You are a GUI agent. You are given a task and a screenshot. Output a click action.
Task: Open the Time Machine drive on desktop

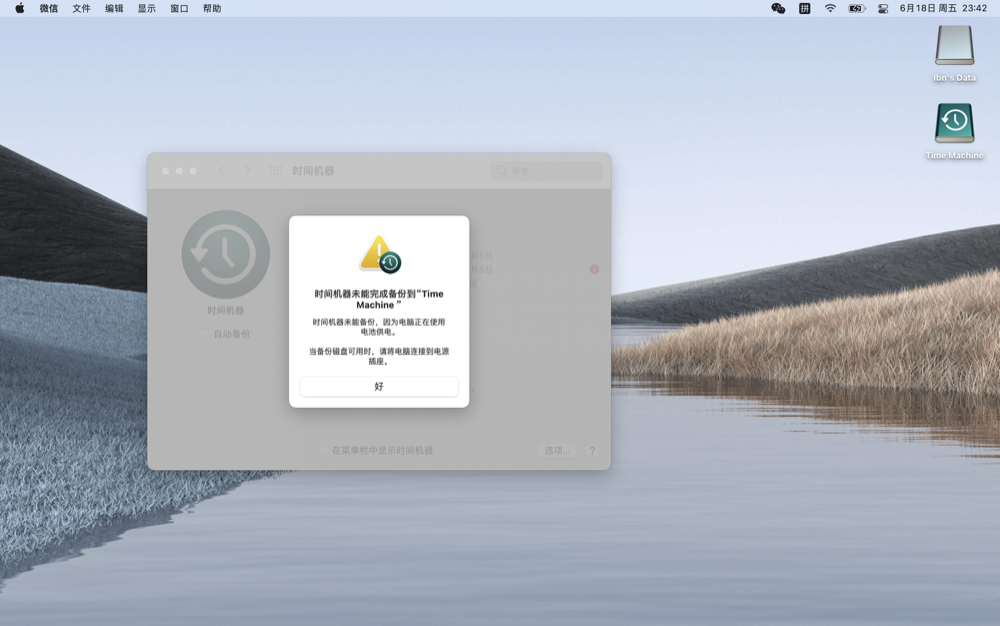(954, 124)
